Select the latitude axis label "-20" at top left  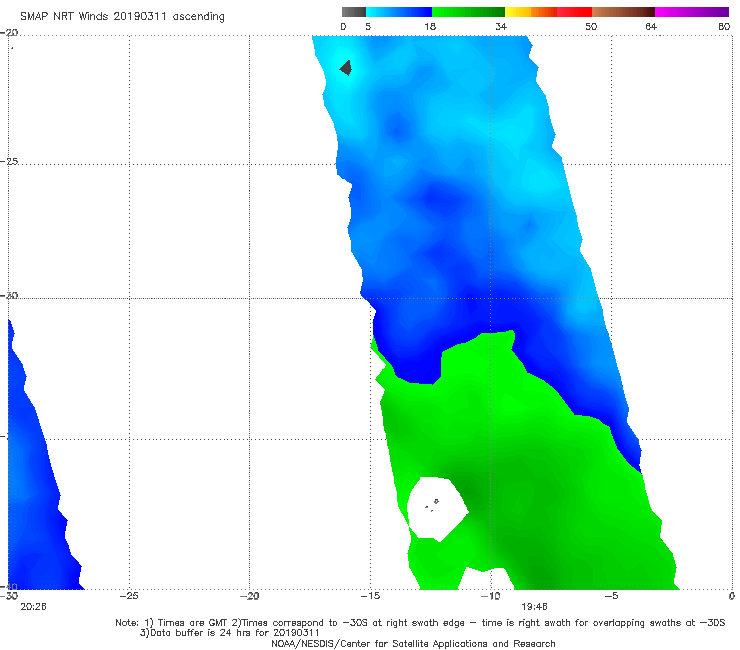(x=10, y=33)
